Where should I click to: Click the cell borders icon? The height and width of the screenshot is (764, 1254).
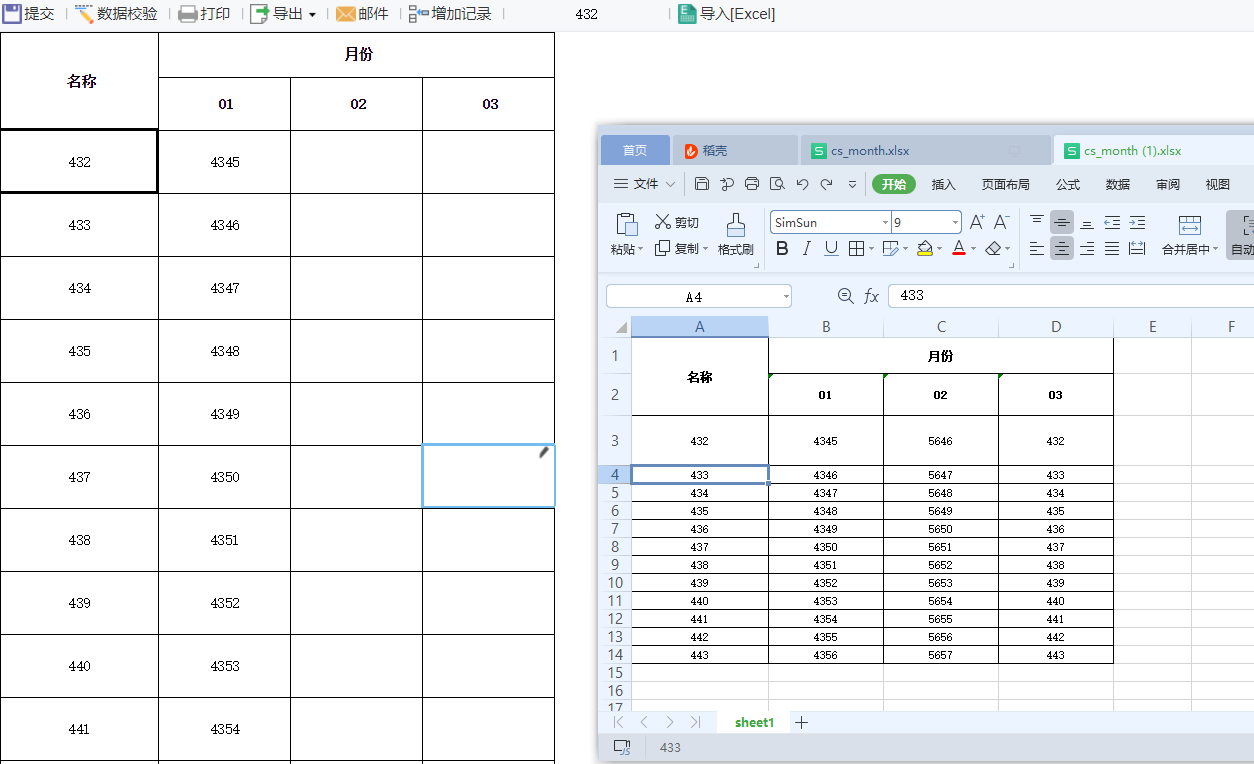(856, 248)
